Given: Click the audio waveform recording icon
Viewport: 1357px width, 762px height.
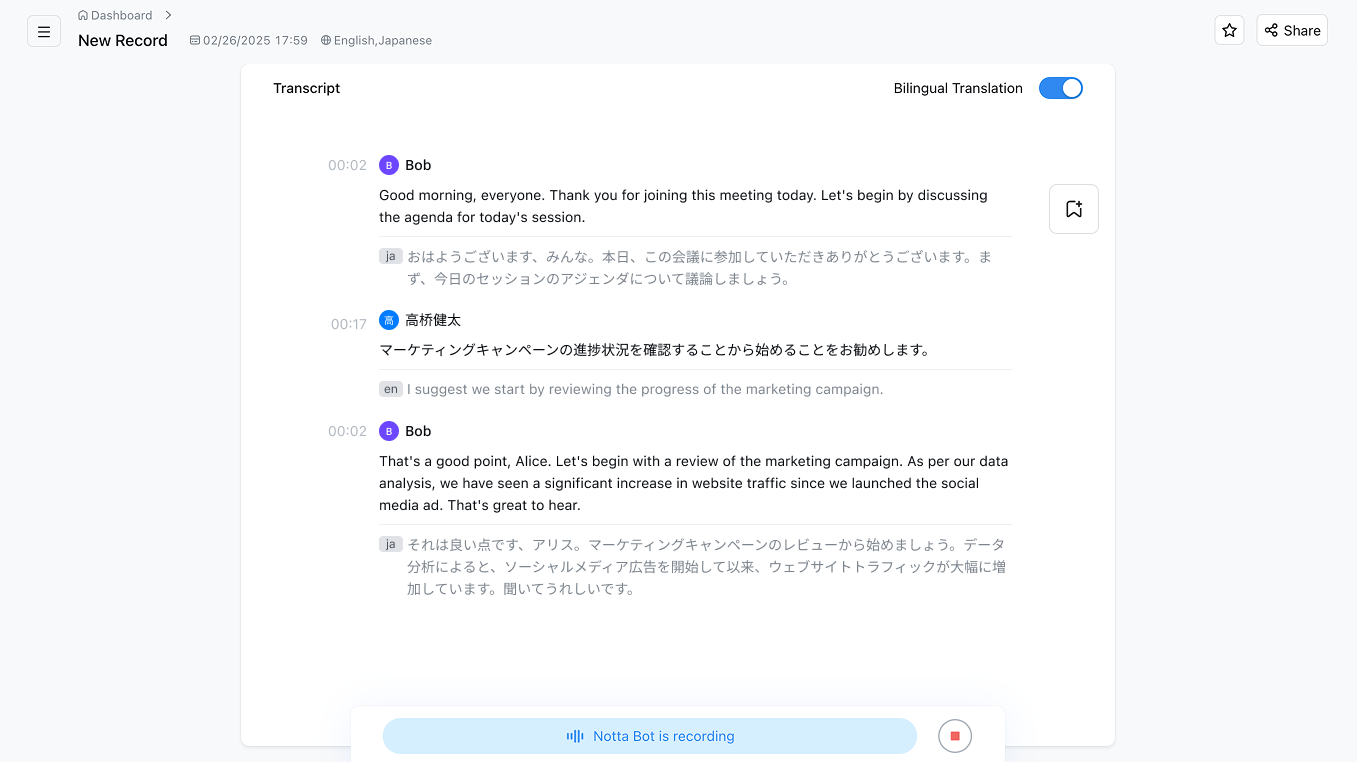Looking at the screenshot, I should click(x=575, y=736).
